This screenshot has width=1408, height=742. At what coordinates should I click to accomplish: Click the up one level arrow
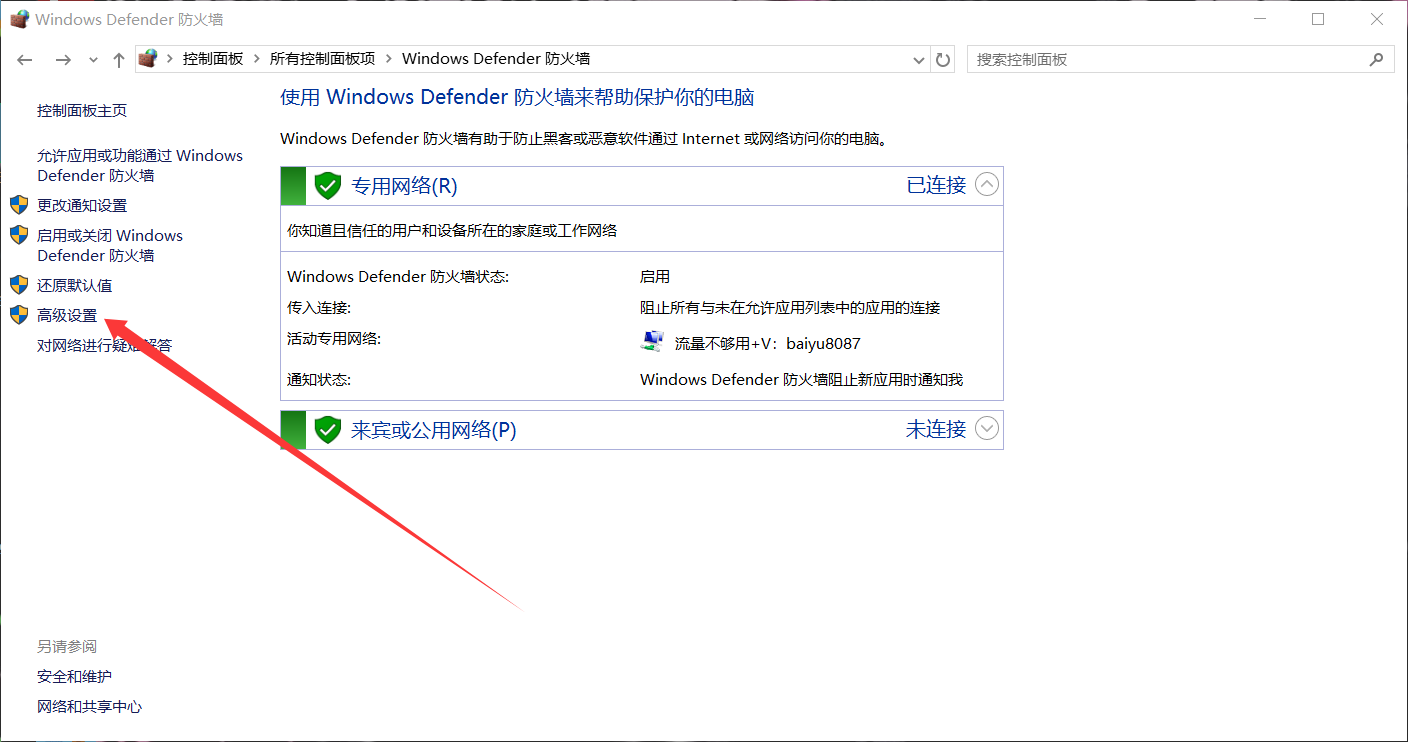point(117,59)
